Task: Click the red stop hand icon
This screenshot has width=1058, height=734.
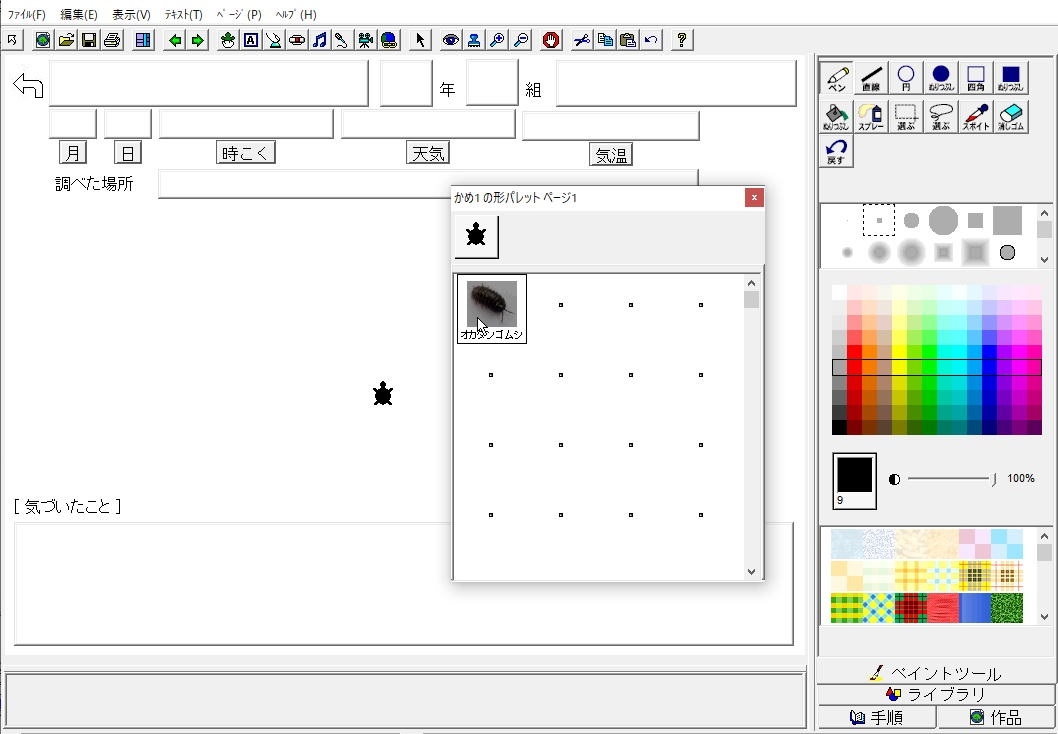Action: click(x=550, y=40)
